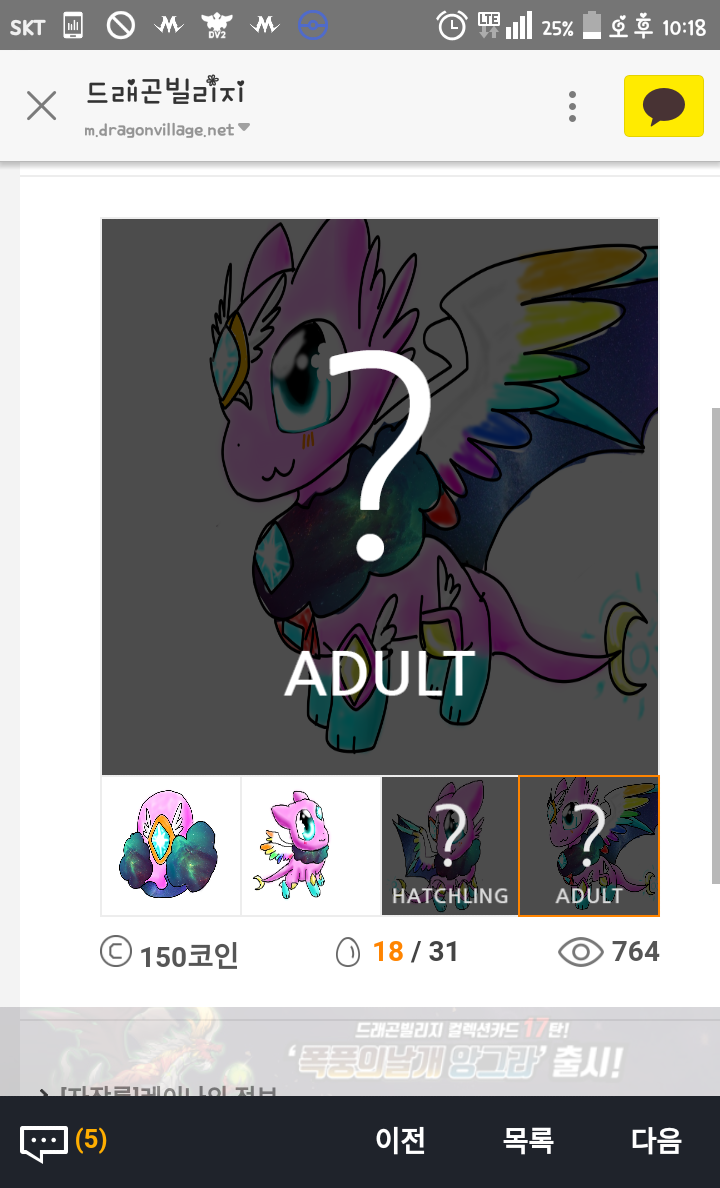The width and height of the screenshot is (720, 1188).
Task: Open the three-dot overflow menu
Action: 572,106
